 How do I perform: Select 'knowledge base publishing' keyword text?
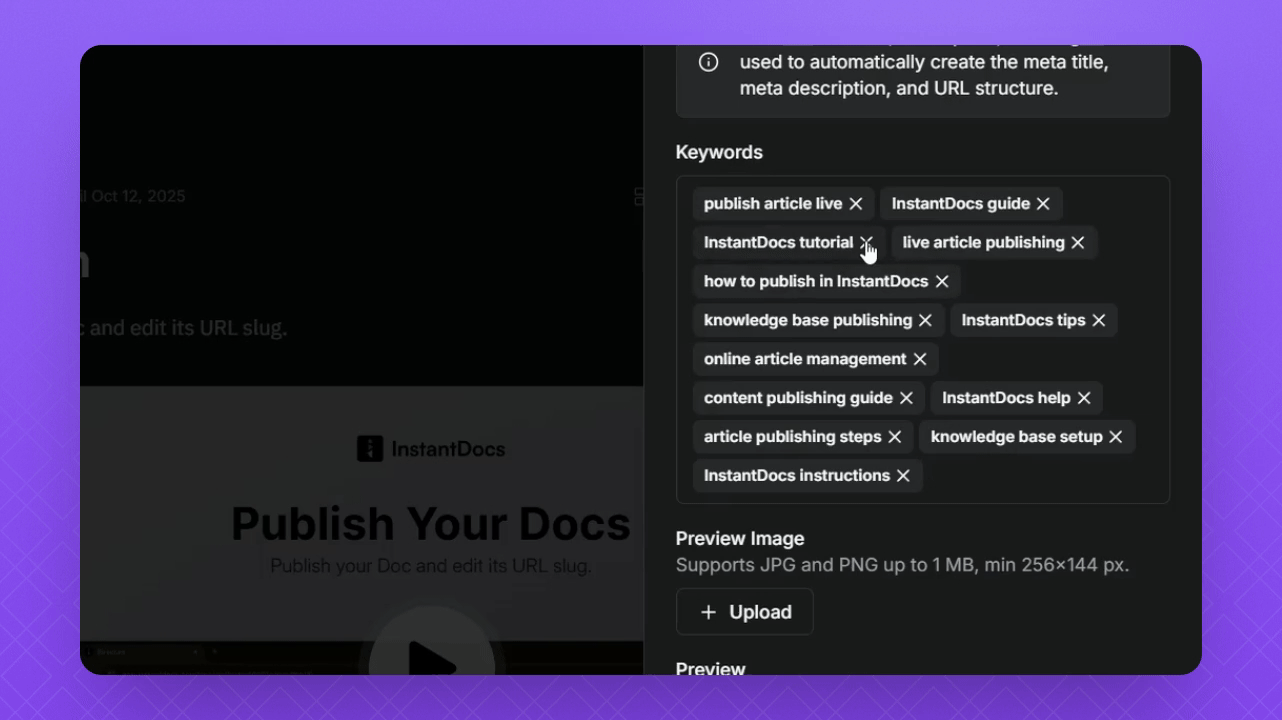click(x=808, y=321)
